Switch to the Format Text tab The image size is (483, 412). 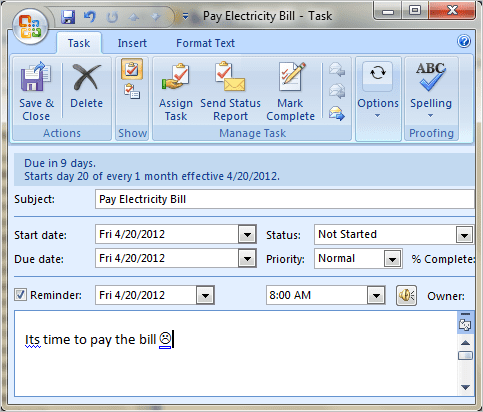pyautogui.click(x=205, y=43)
